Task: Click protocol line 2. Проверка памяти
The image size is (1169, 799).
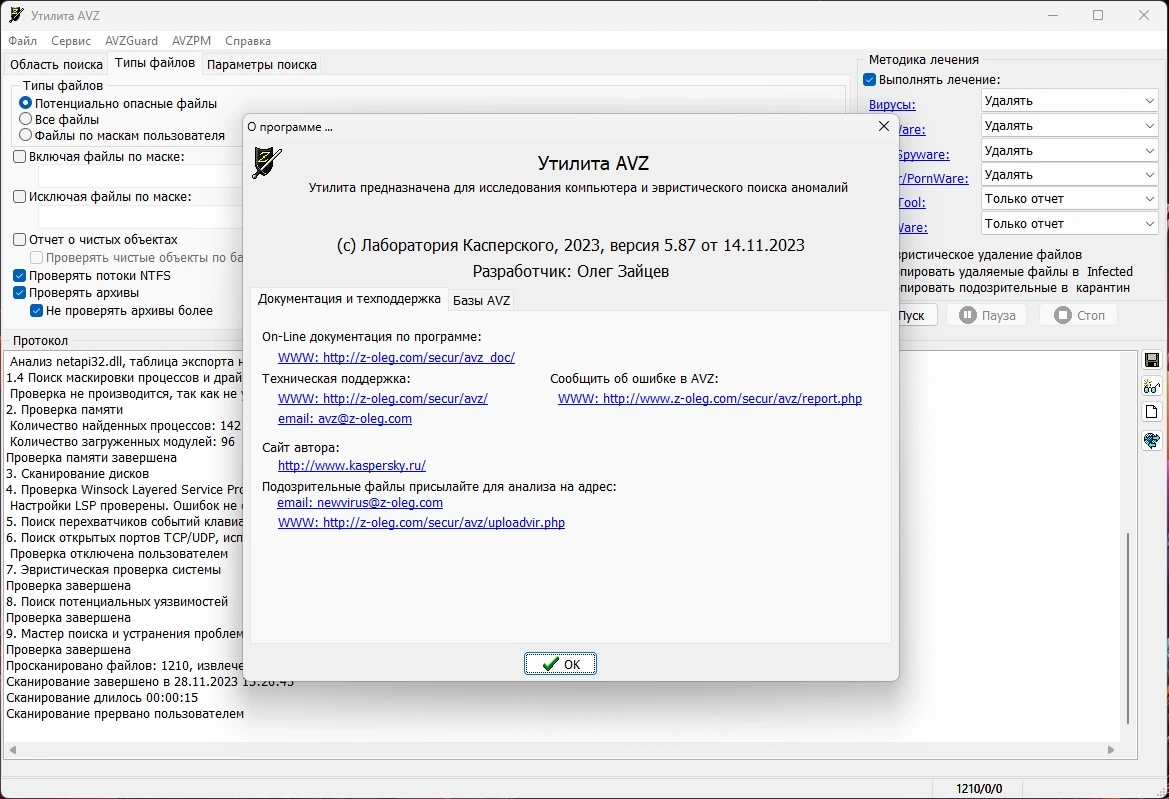Action: 65,409
